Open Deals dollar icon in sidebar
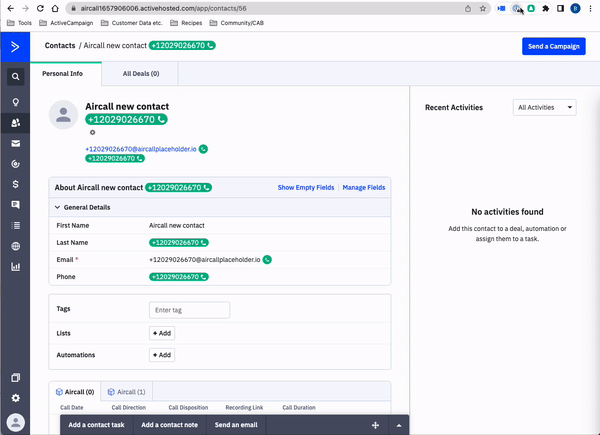The height and width of the screenshot is (435, 600). tap(15, 184)
